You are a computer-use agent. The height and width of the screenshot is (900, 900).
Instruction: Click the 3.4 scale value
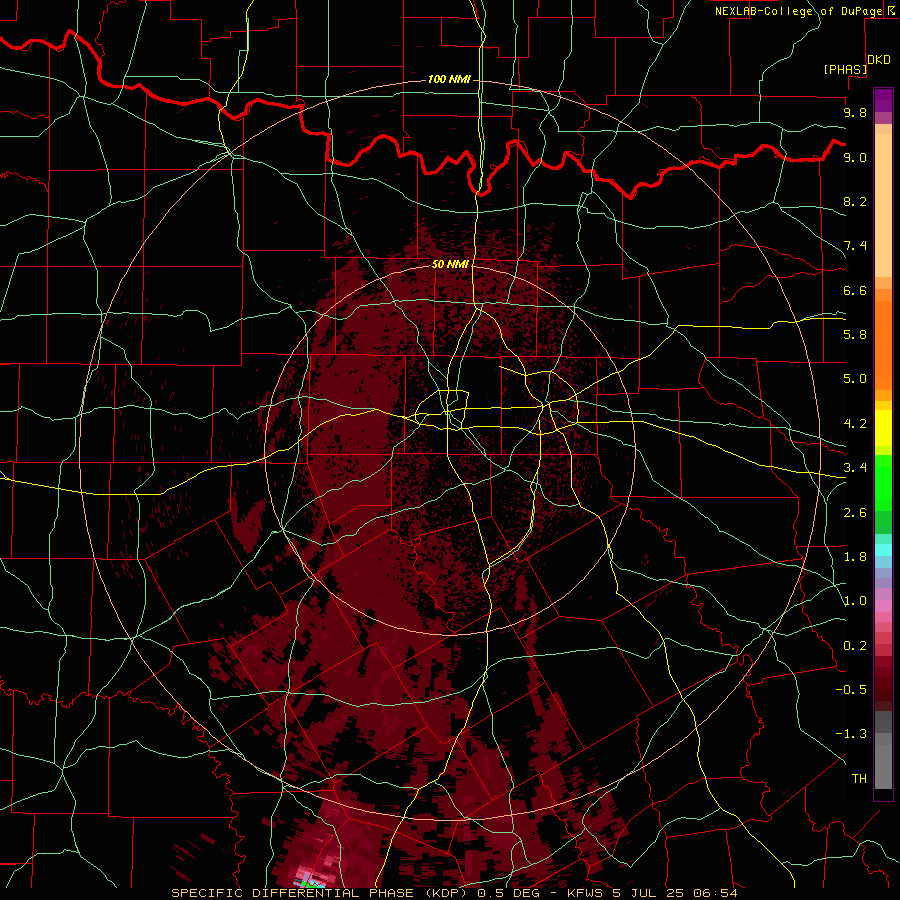click(855, 468)
